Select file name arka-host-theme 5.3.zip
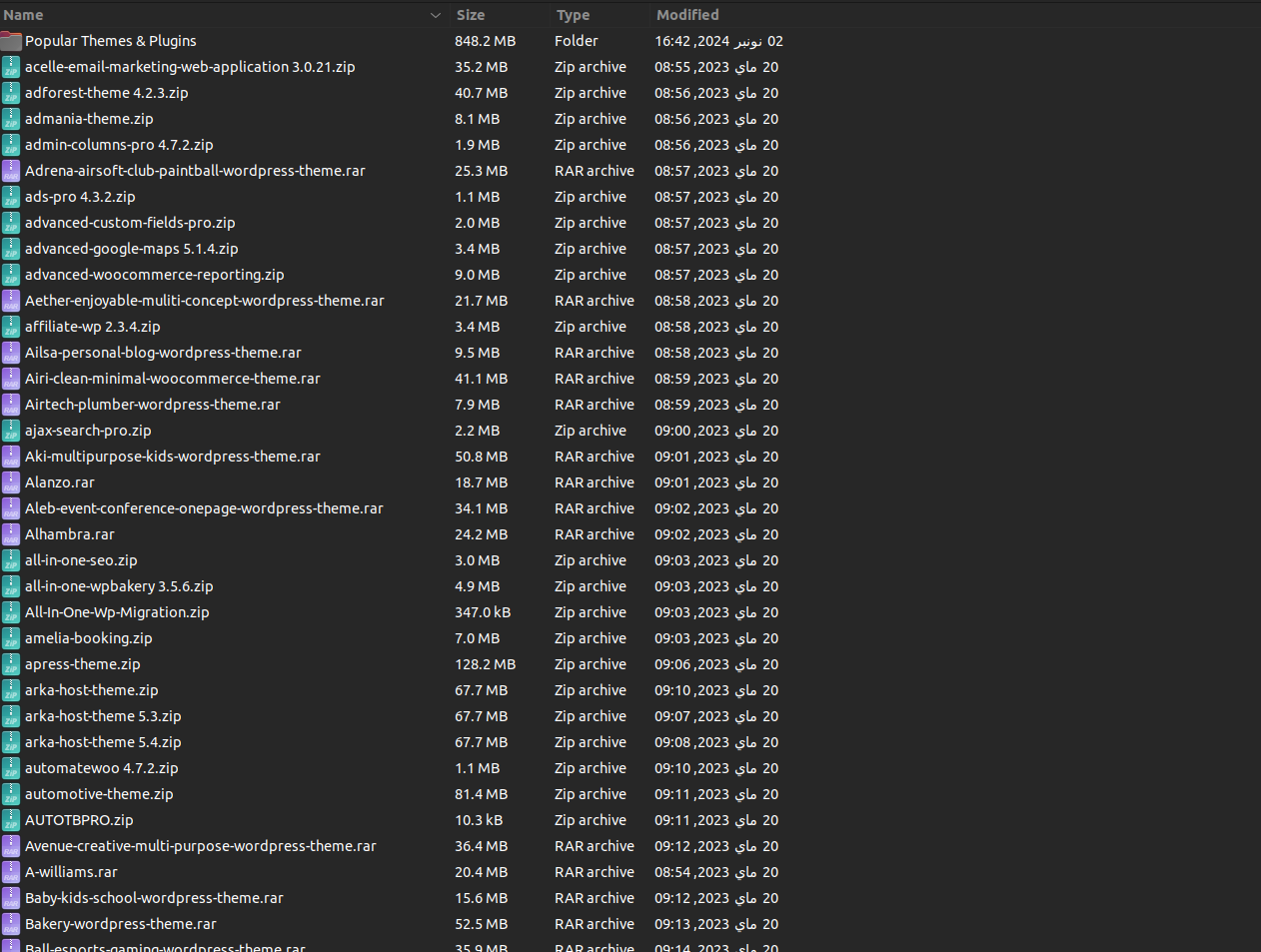 click(x=103, y=716)
